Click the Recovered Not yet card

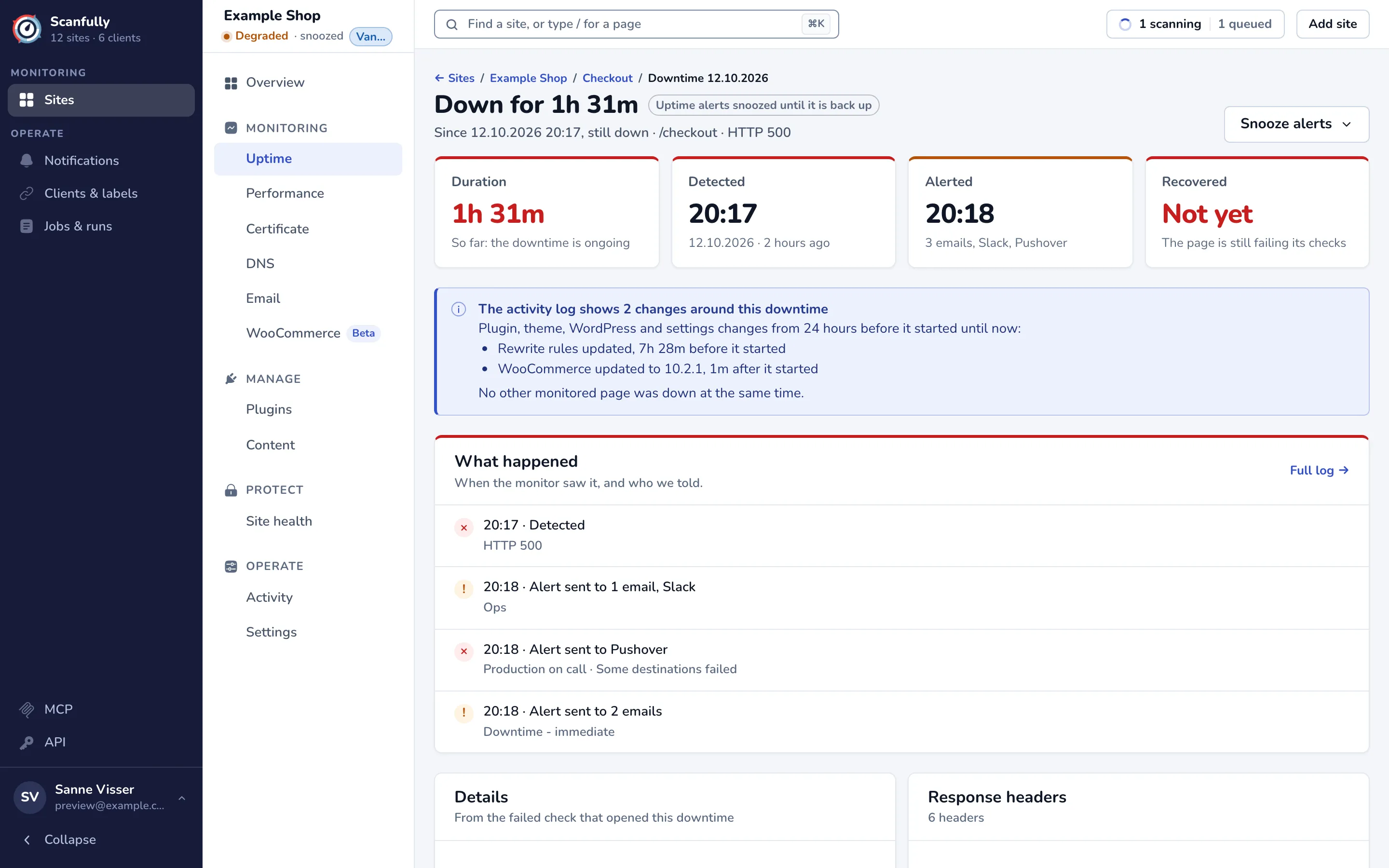[1257, 212]
